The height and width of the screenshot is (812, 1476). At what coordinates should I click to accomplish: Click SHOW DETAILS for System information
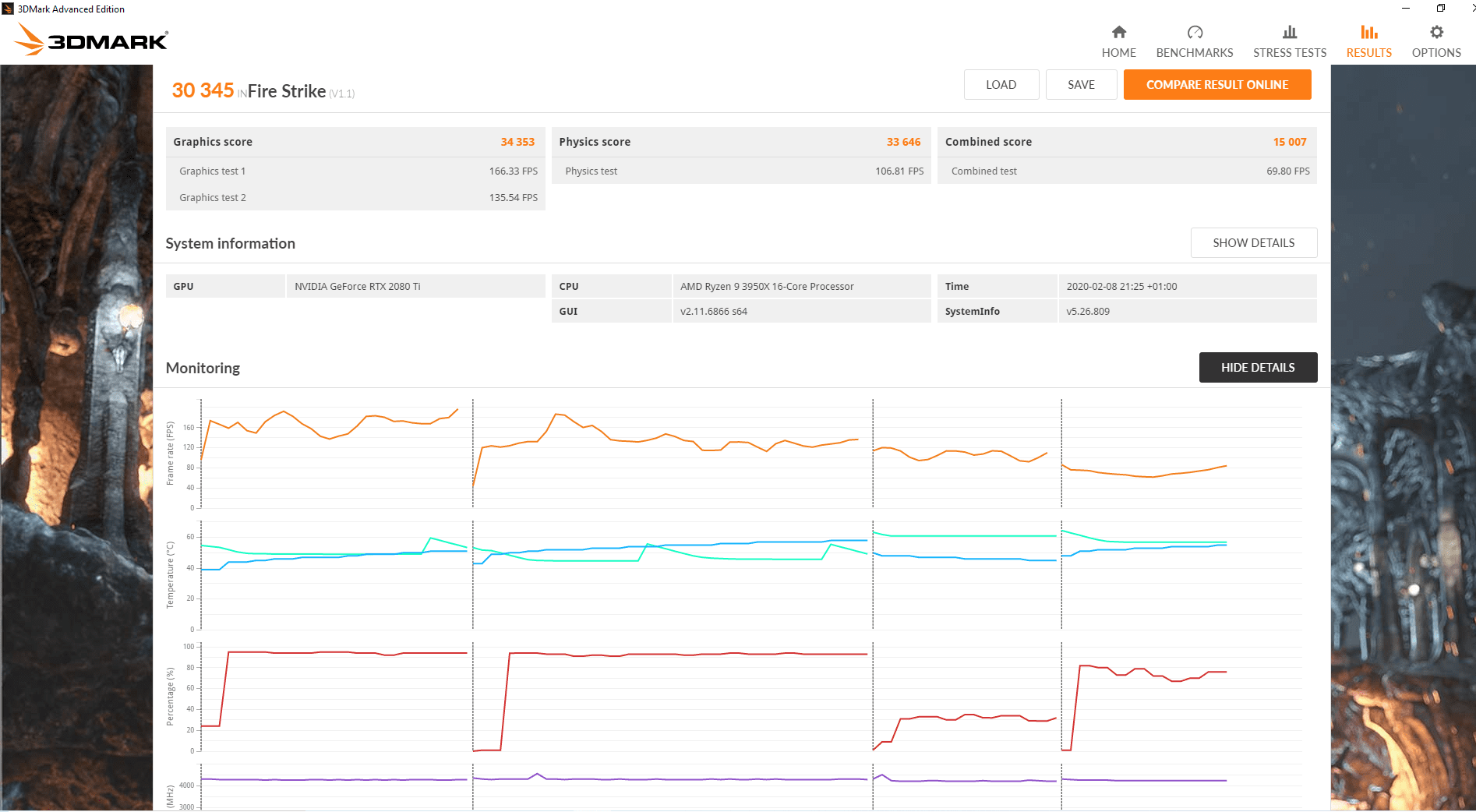coord(1254,243)
